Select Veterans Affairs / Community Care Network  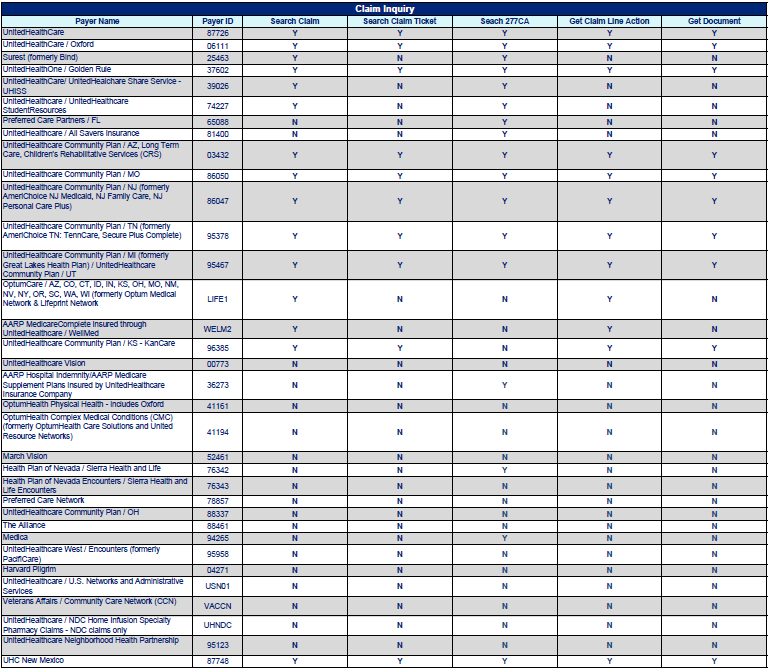point(90,601)
